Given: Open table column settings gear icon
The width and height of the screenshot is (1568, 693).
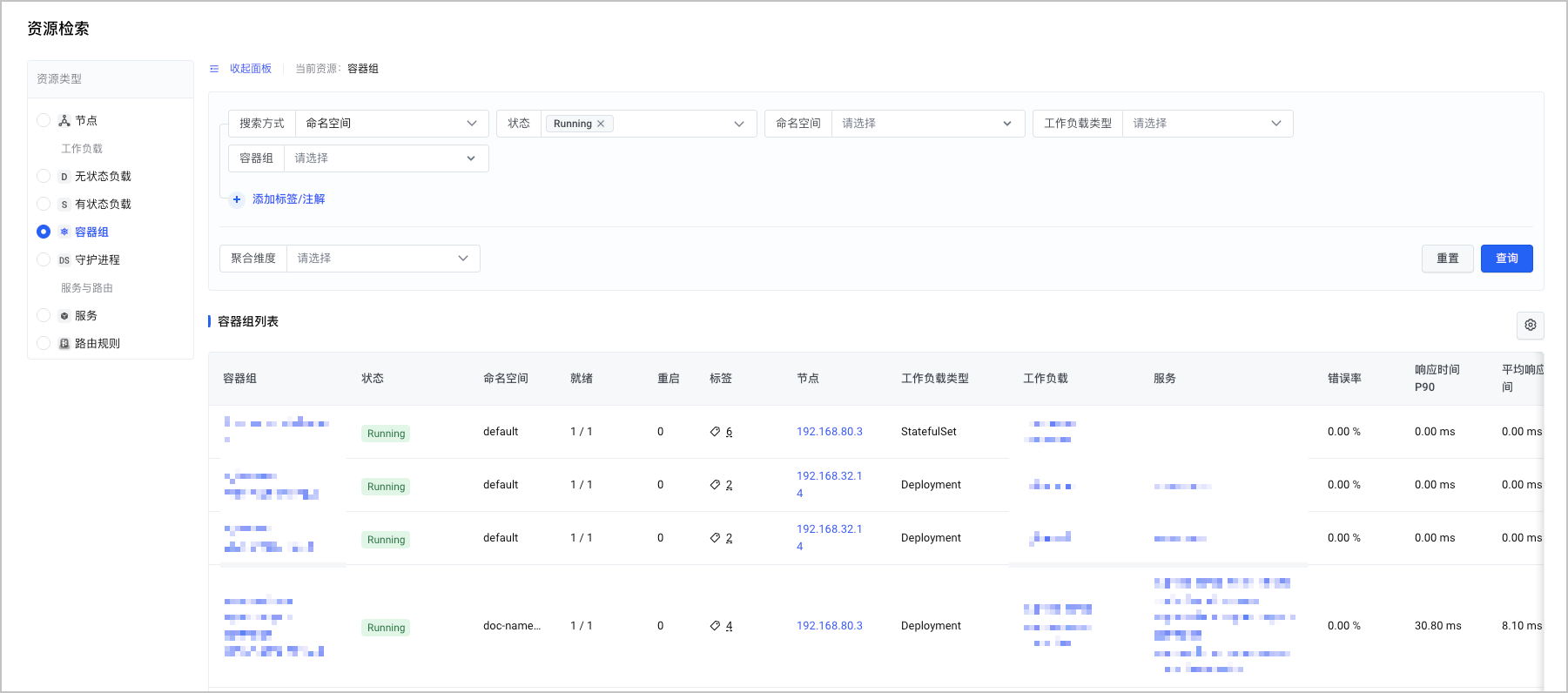Looking at the screenshot, I should click(1531, 325).
